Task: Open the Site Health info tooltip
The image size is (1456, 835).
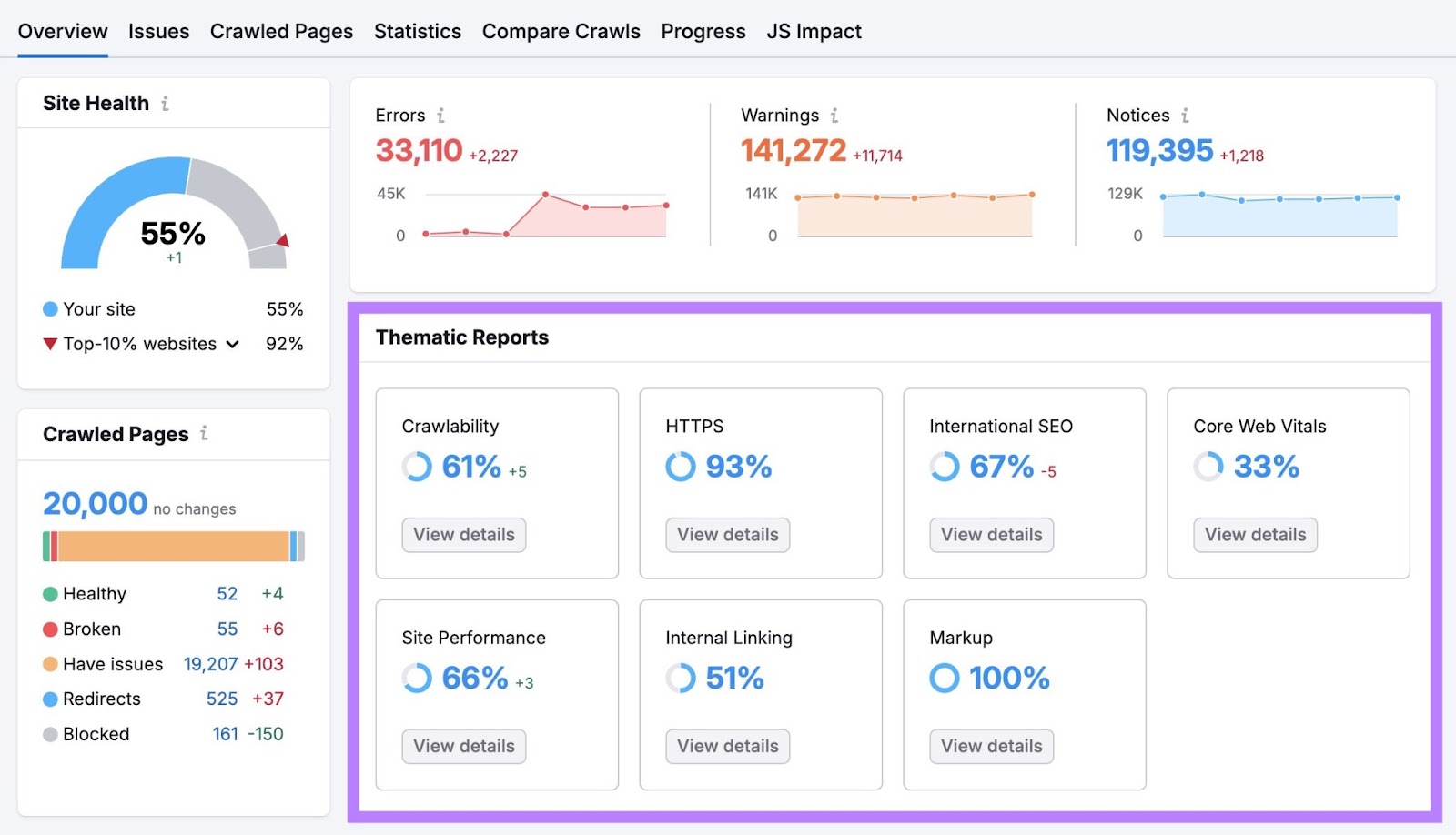Action: [165, 103]
